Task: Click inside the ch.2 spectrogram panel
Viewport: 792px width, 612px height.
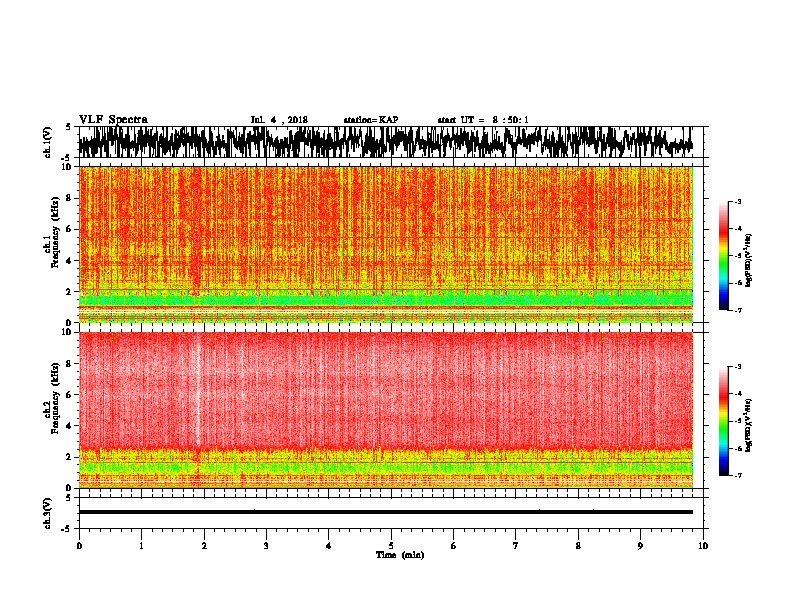Action: tap(386, 410)
